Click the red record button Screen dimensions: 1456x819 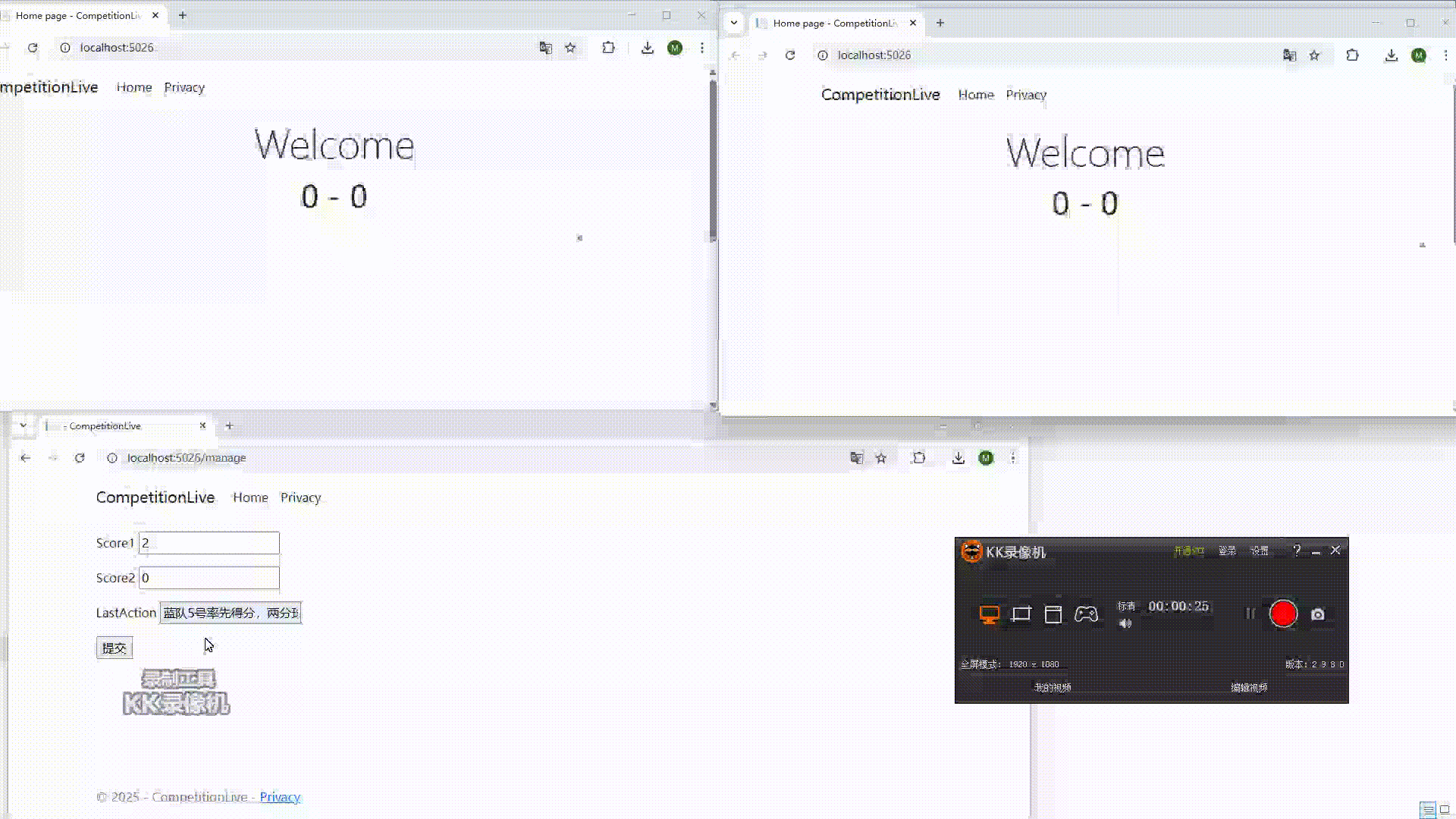1283,613
